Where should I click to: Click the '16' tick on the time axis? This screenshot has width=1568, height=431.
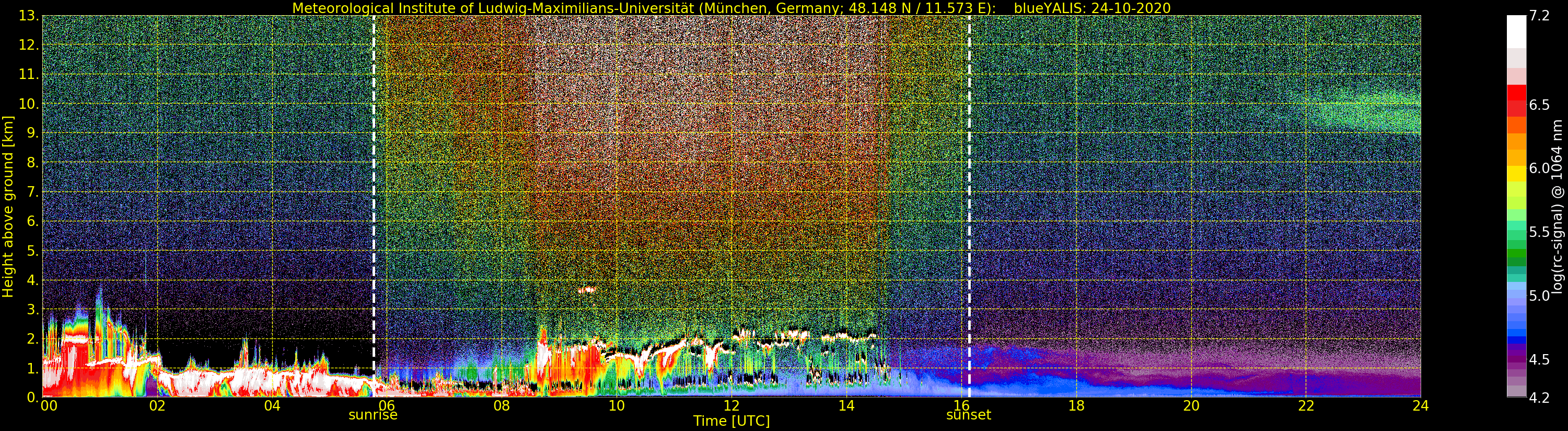pyautogui.click(x=961, y=406)
